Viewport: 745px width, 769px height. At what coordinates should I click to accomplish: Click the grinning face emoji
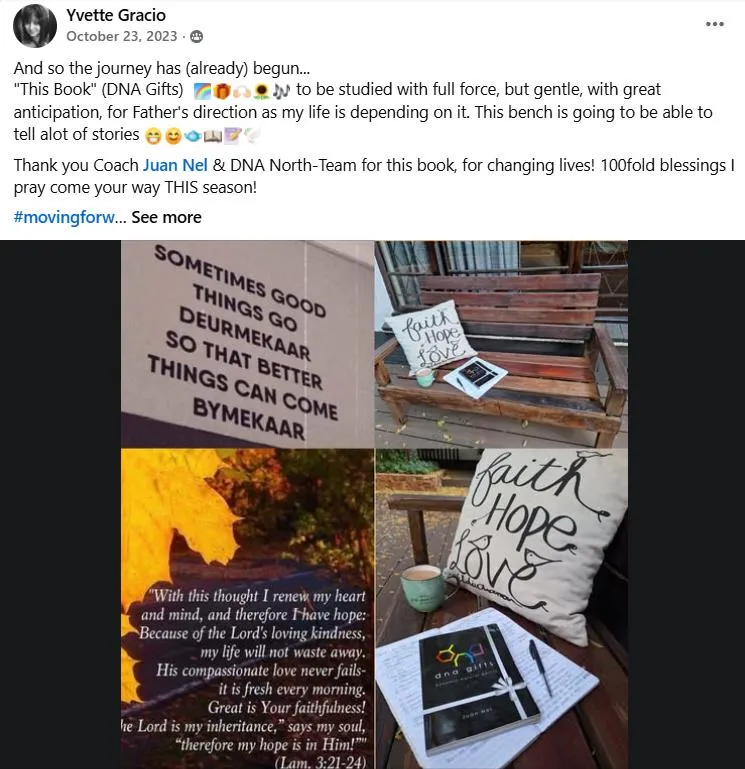pos(154,136)
